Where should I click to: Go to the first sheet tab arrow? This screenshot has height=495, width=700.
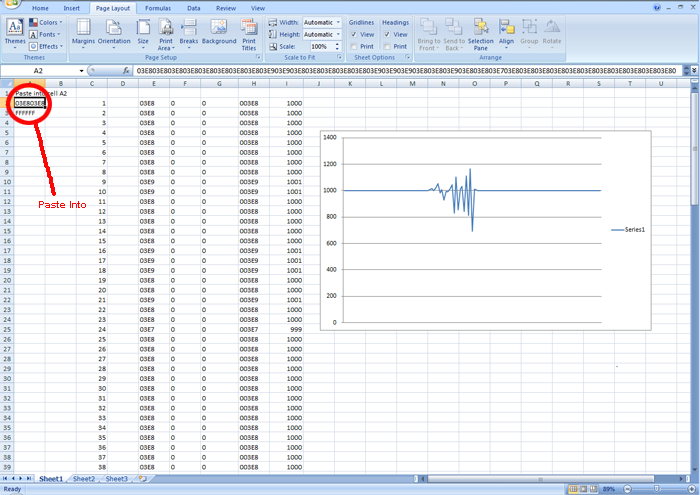[5, 478]
